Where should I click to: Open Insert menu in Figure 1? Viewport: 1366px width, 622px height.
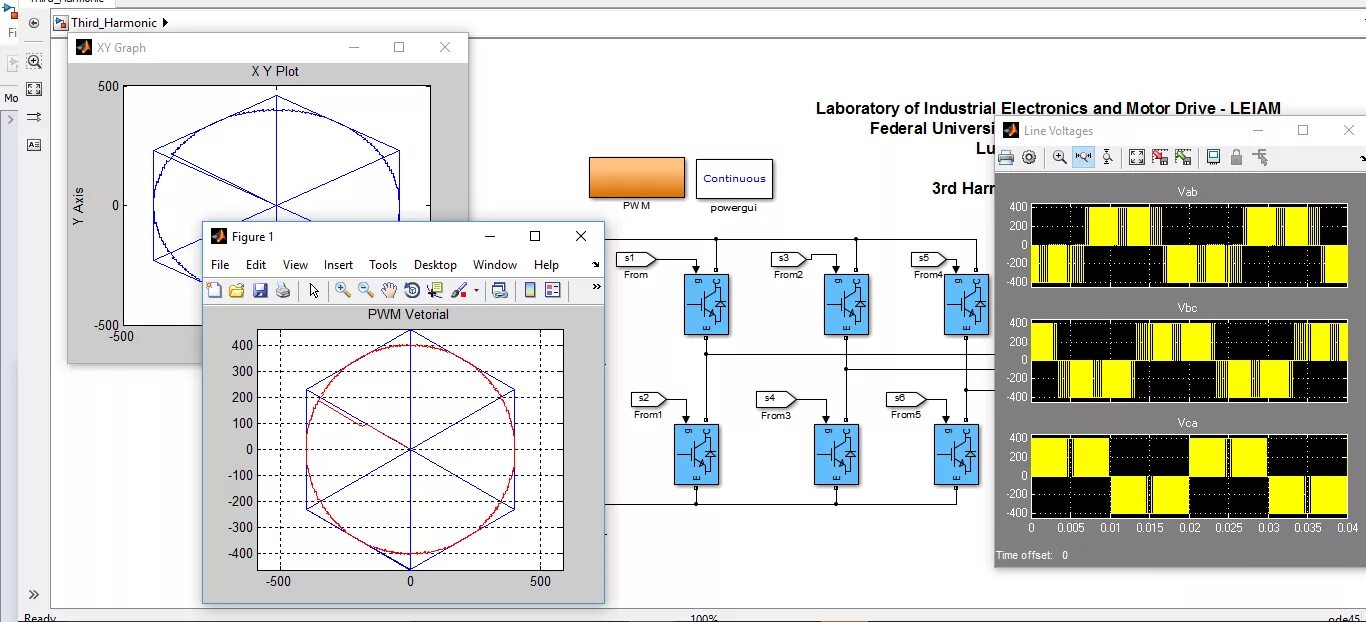click(338, 265)
